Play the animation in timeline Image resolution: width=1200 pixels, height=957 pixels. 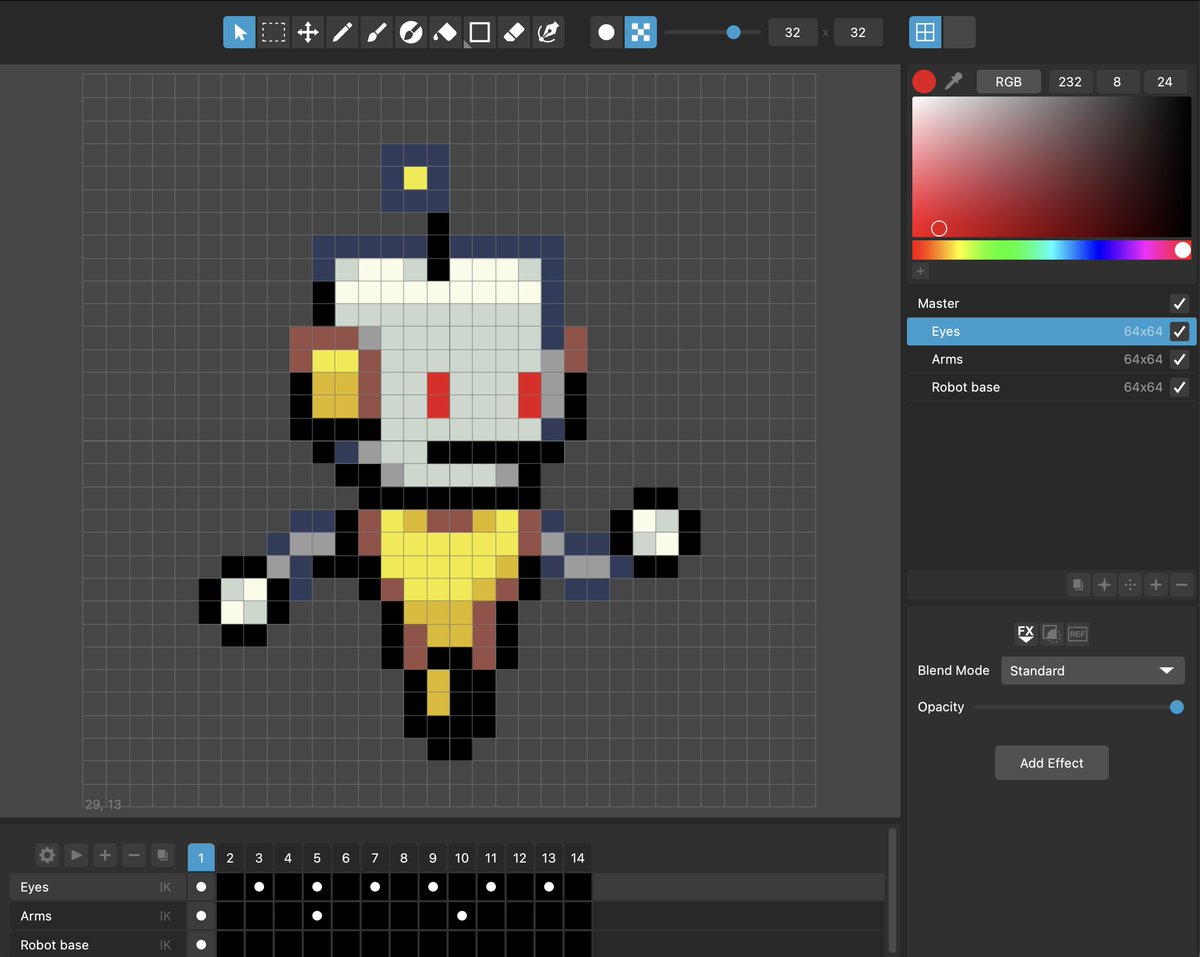(x=76, y=855)
